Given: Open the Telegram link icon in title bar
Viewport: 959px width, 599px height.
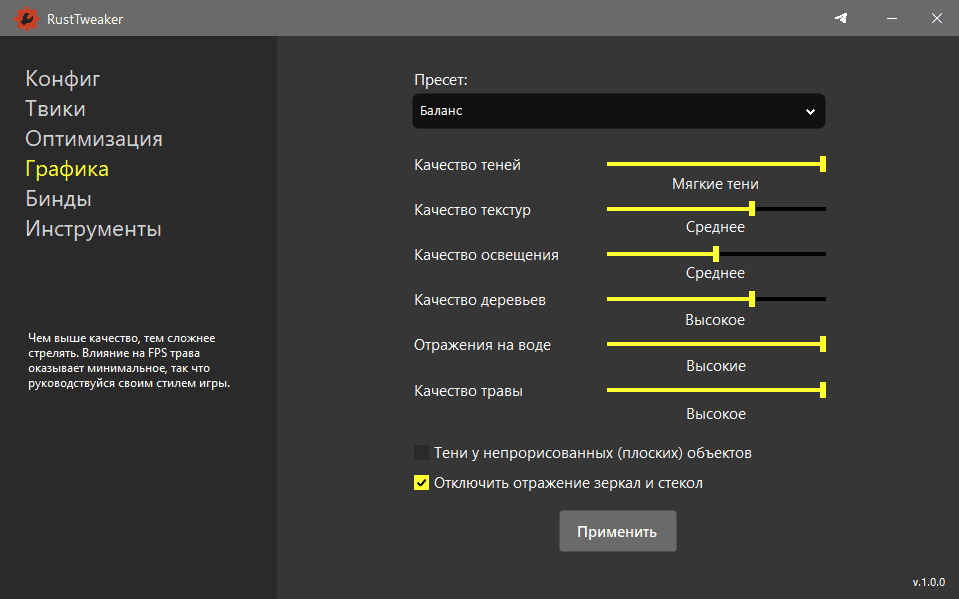Looking at the screenshot, I should [x=841, y=18].
